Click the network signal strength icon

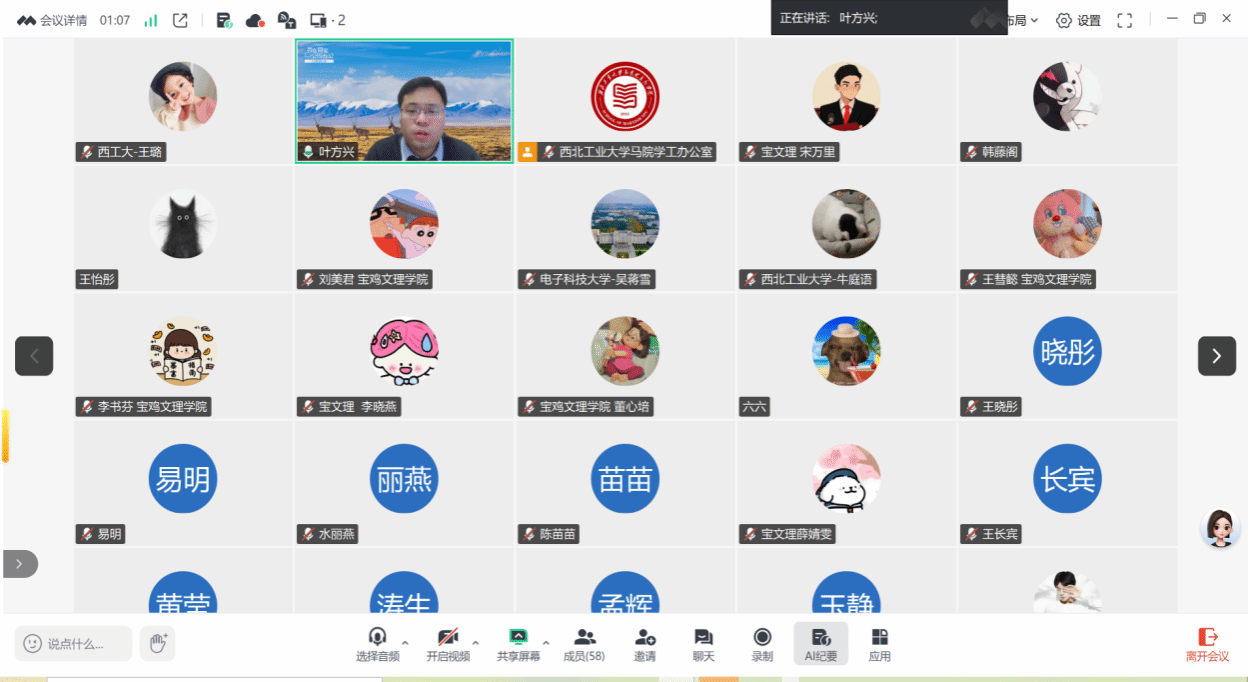tap(151, 20)
